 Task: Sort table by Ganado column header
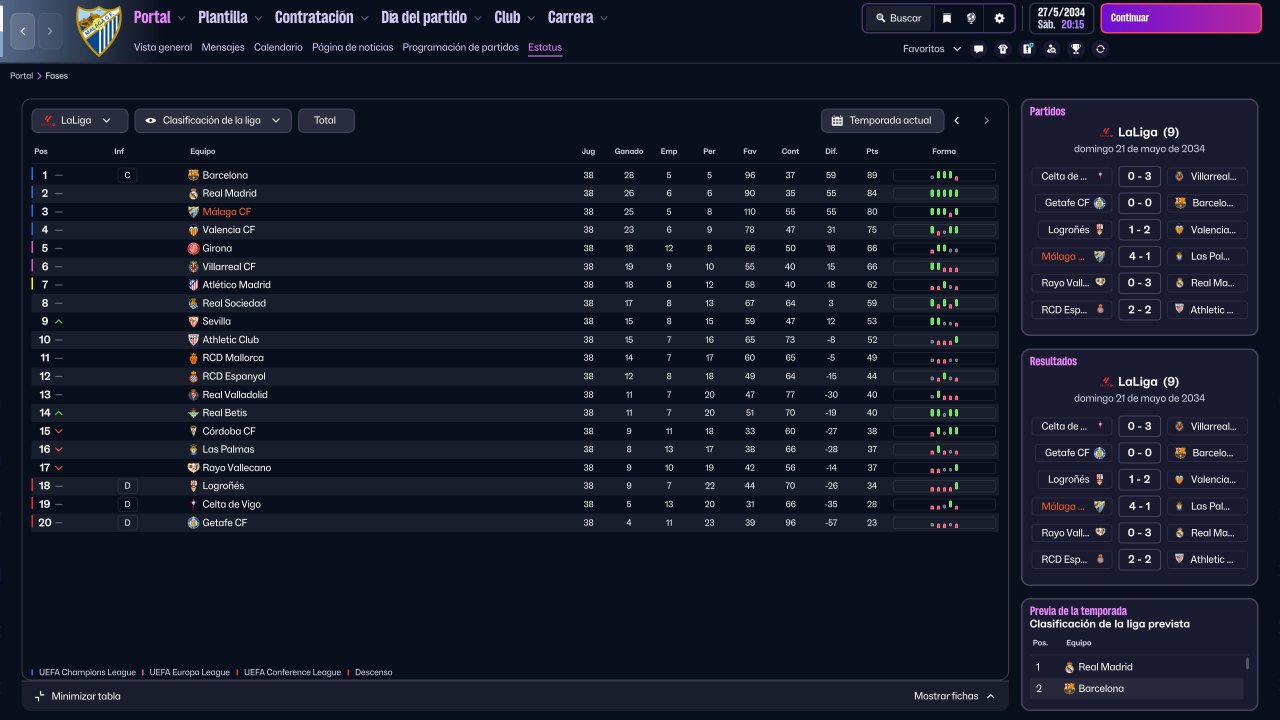tap(629, 152)
